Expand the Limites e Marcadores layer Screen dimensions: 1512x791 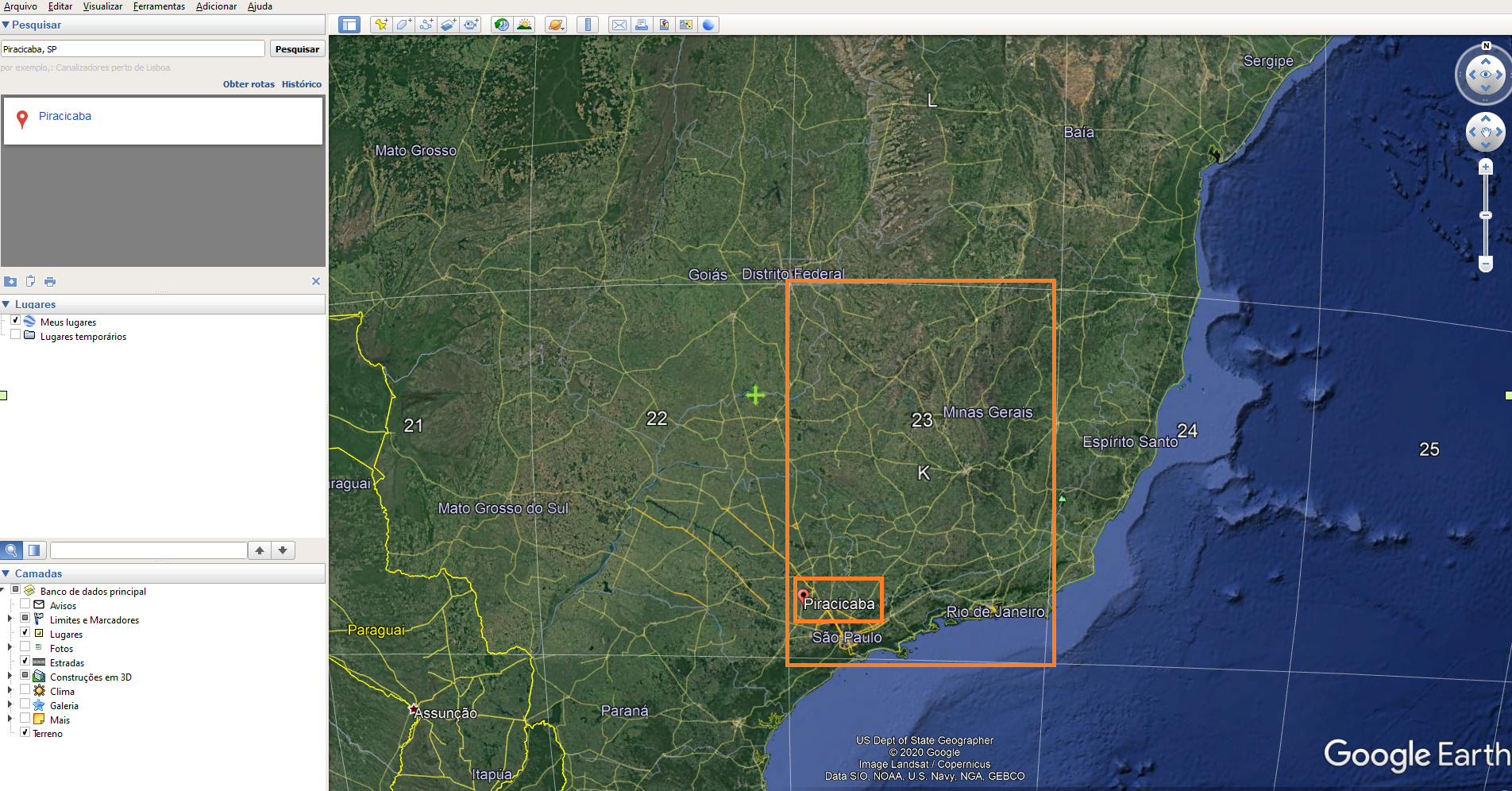coord(10,619)
